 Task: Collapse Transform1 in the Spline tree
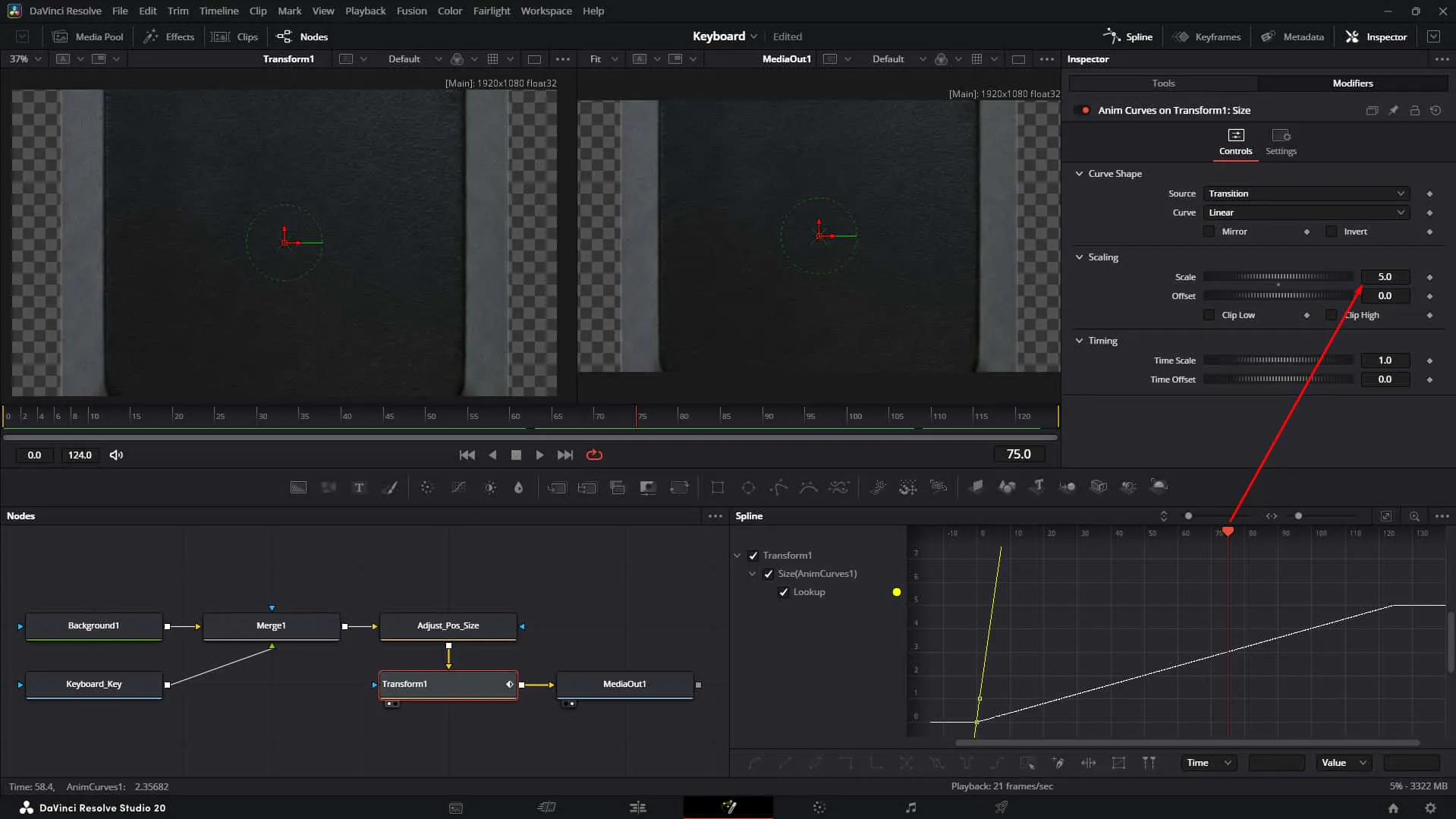(x=737, y=556)
